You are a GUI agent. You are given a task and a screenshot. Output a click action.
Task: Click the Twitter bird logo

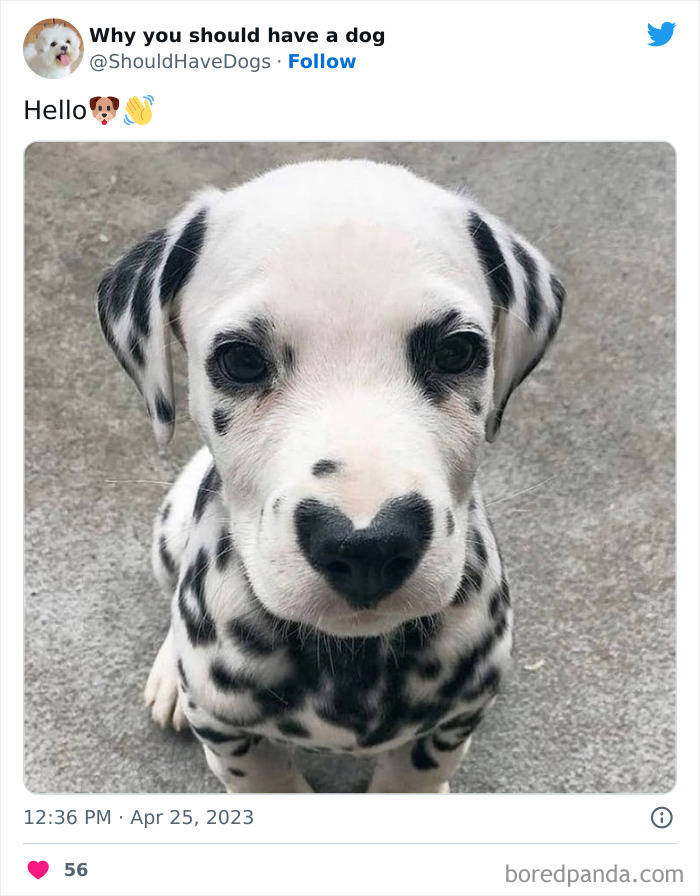[661, 34]
